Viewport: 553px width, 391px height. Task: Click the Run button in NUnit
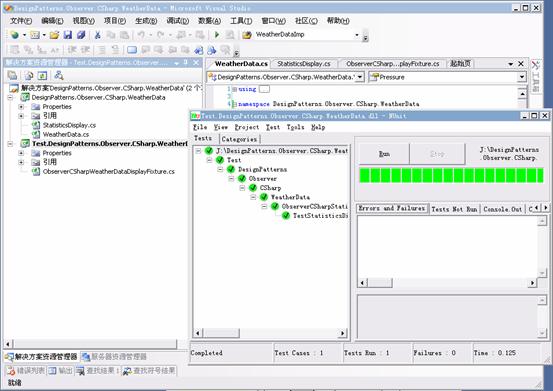click(384, 154)
